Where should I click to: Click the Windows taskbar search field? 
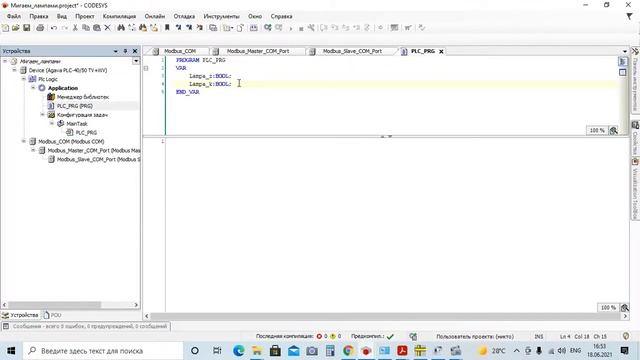(103, 351)
